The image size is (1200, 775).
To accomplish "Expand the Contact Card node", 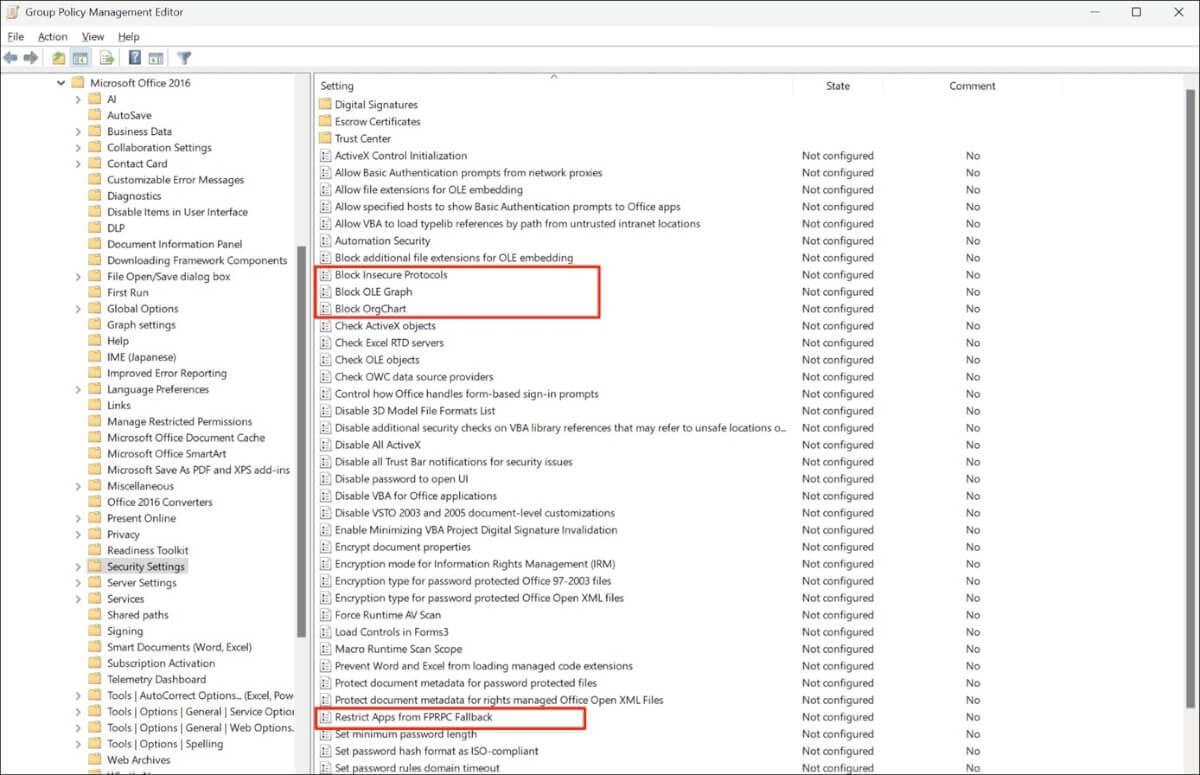I will coord(79,163).
